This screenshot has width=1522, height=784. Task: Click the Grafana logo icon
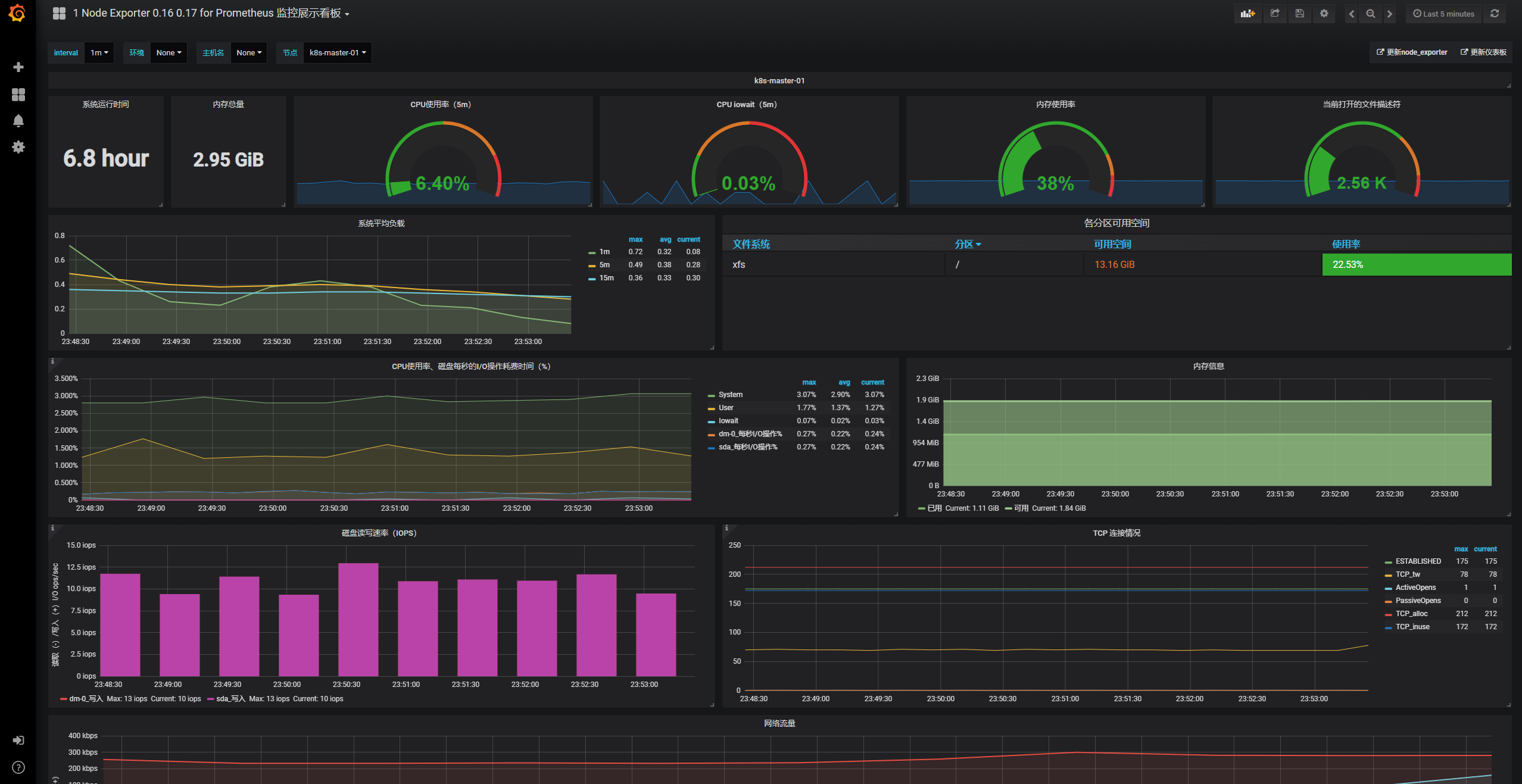point(18,13)
